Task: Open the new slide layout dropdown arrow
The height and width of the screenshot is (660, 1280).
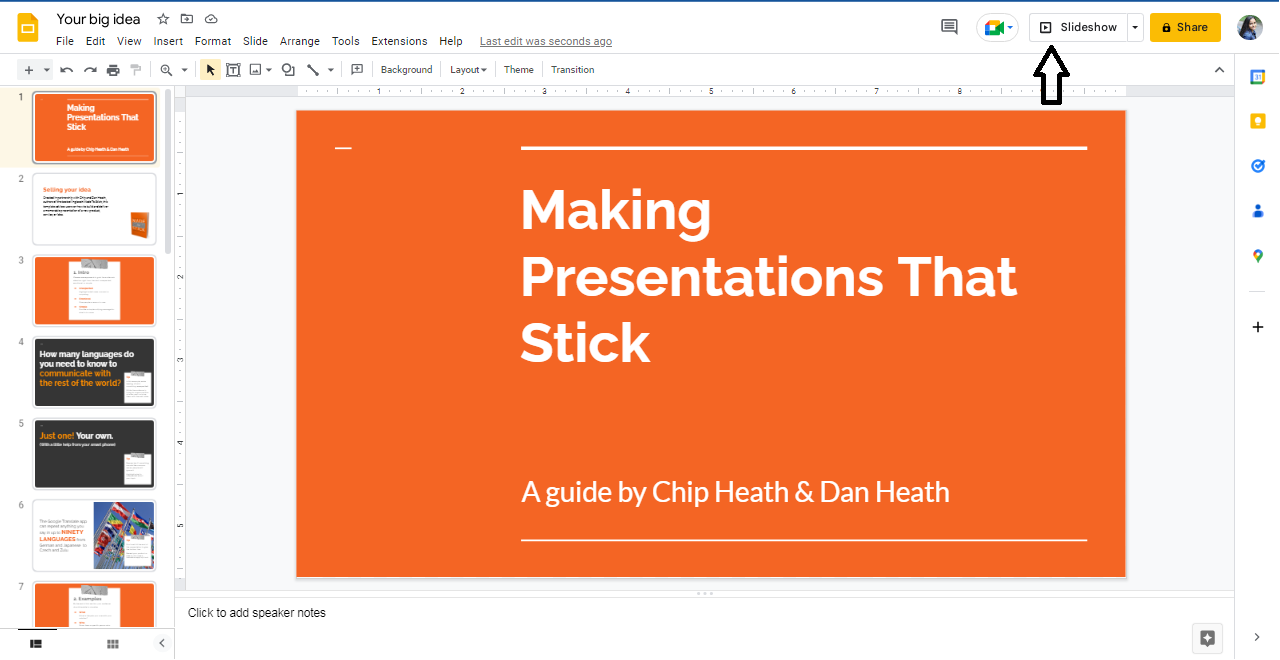Action: [x=45, y=70]
